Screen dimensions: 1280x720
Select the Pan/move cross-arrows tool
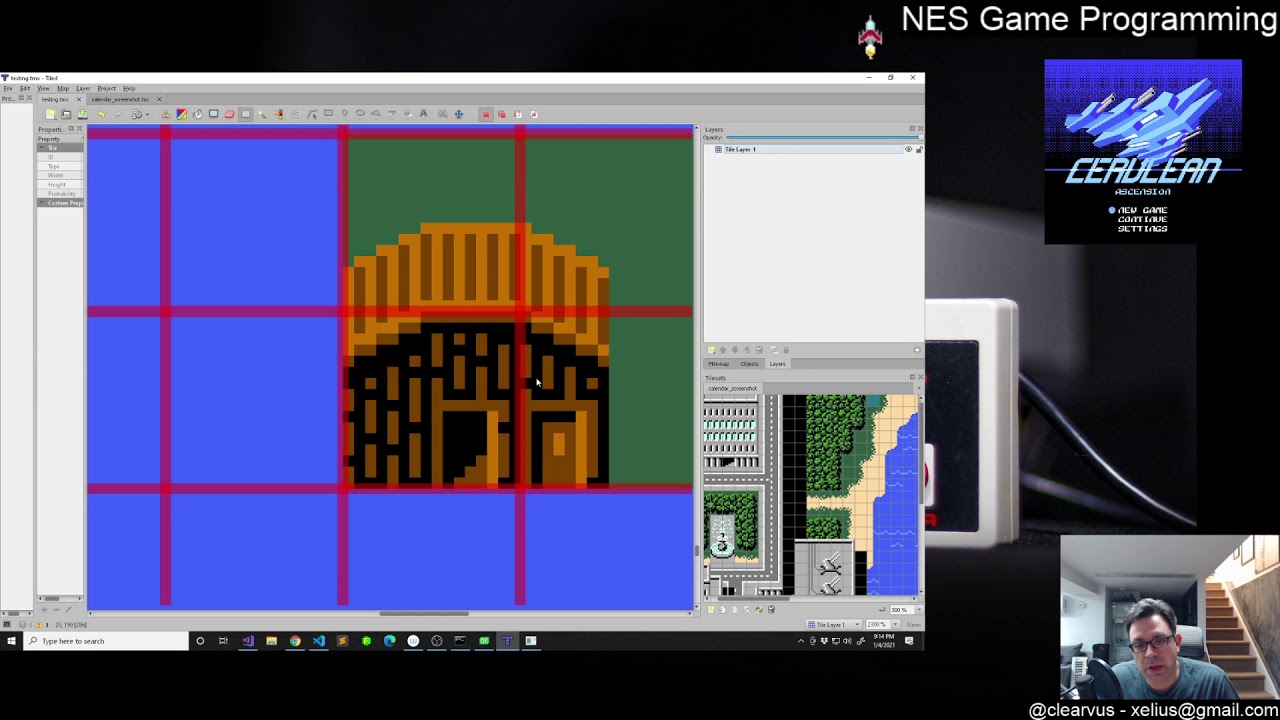[x=459, y=114]
